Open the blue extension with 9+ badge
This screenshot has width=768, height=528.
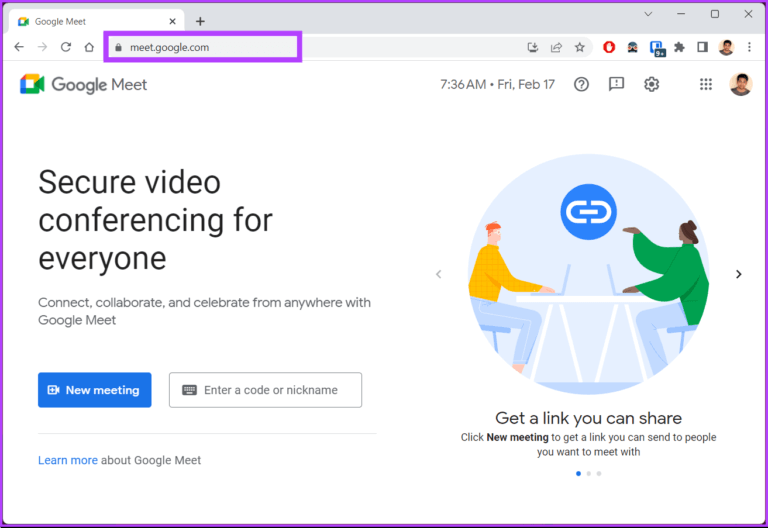(657, 48)
